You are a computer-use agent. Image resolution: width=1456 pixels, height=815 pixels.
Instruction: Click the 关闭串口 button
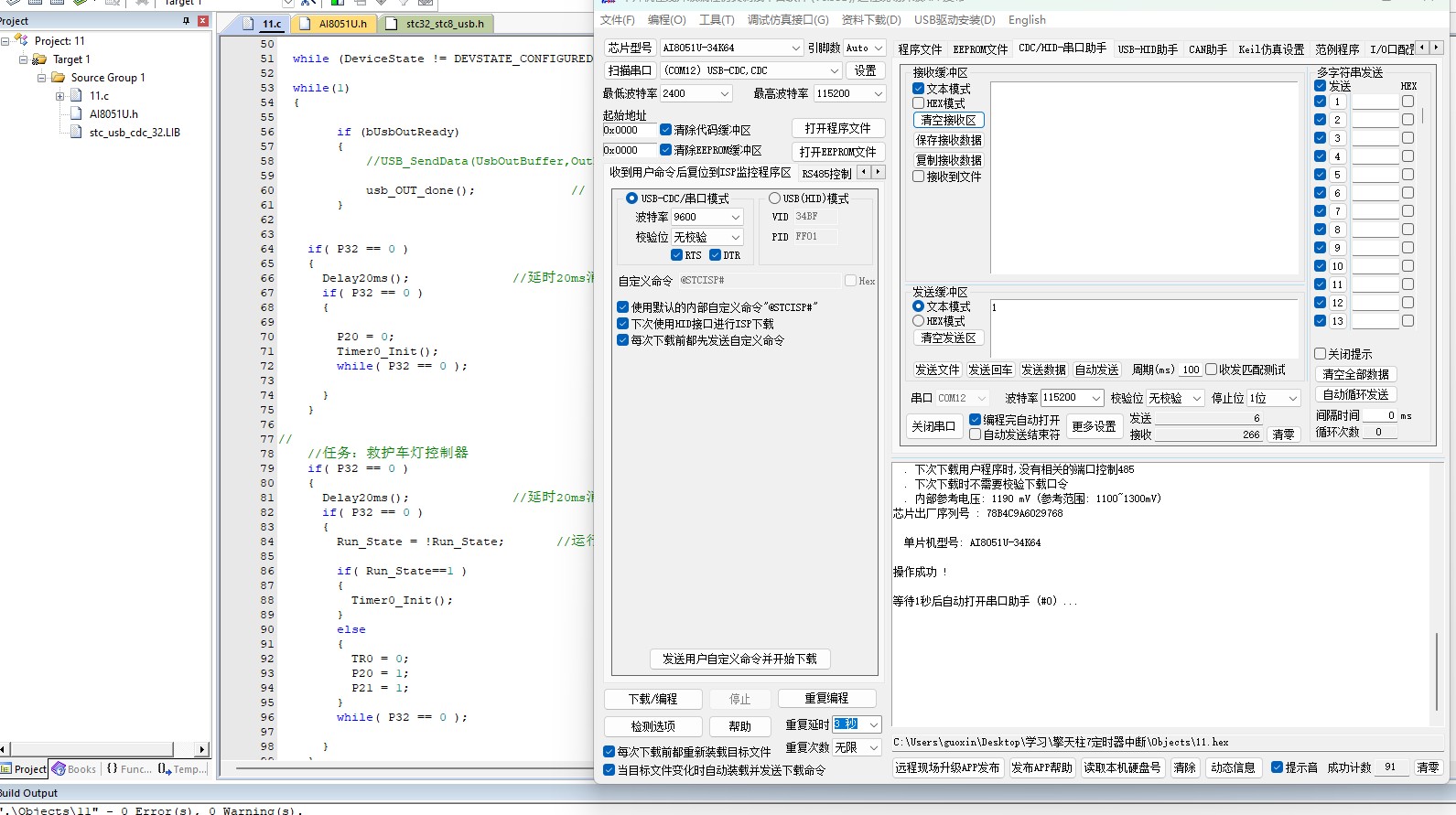[933, 426]
